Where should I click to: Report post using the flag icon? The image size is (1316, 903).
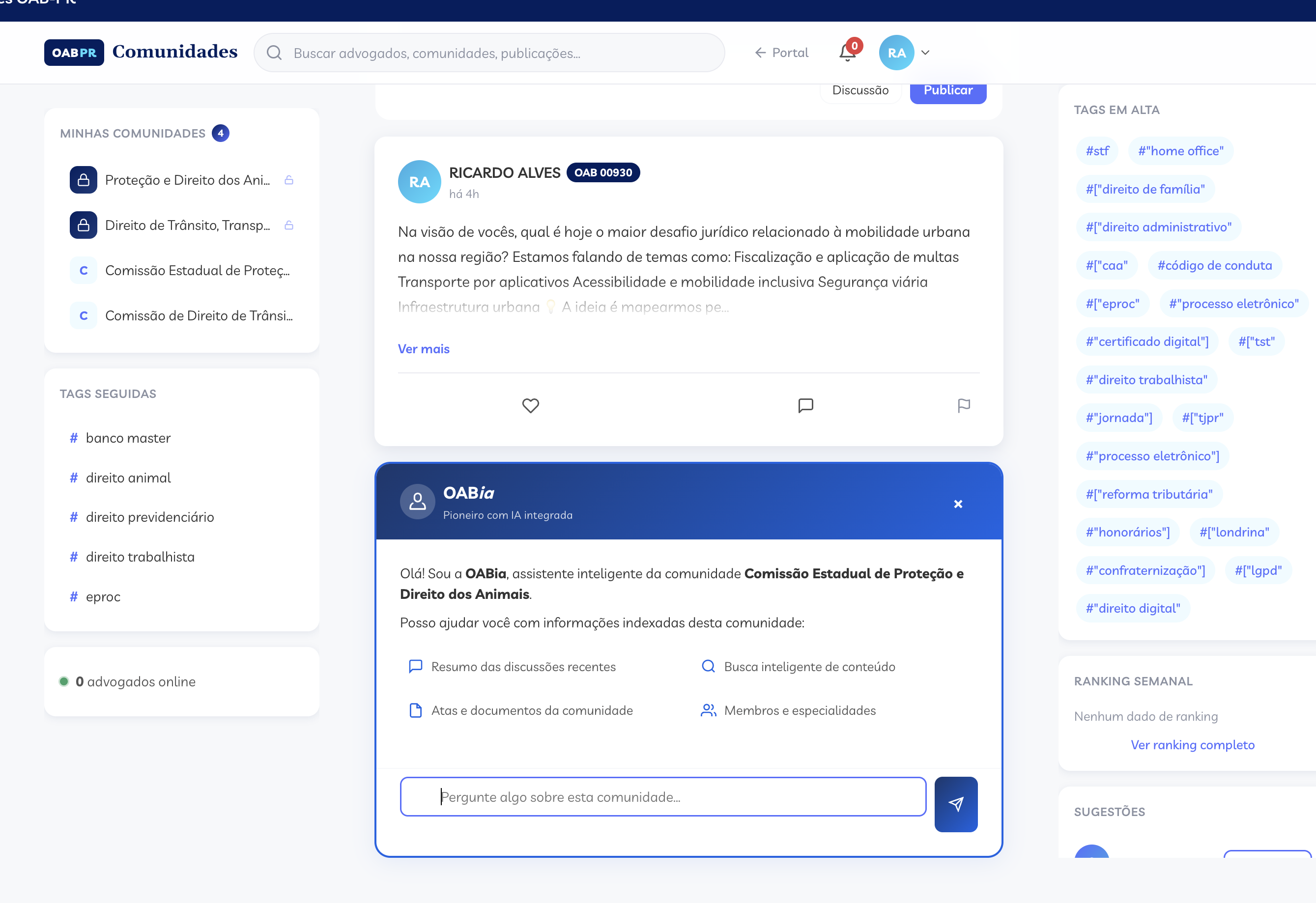pyautogui.click(x=963, y=405)
